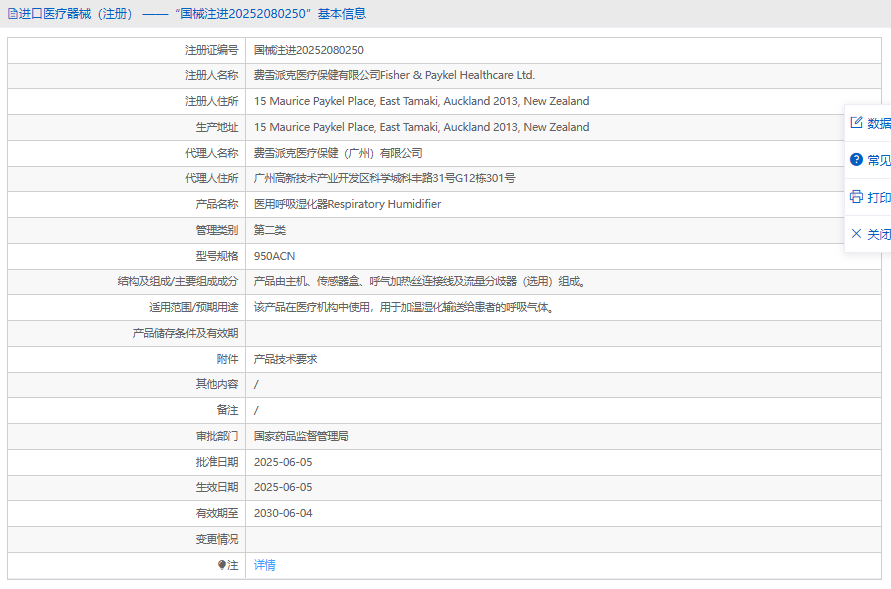891x589 pixels.
Task: Click the 国家药品监督管理局 approval department value
Action: (x=301, y=436)
